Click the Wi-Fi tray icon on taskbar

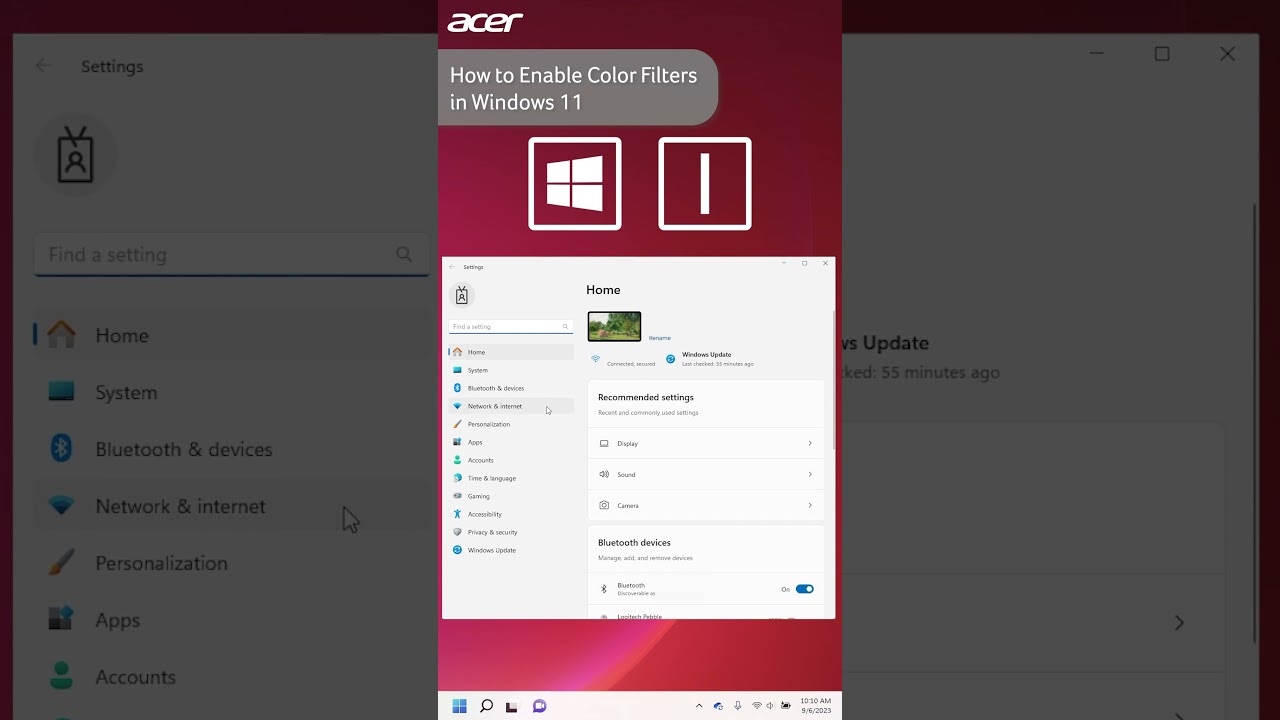point(757,706)
